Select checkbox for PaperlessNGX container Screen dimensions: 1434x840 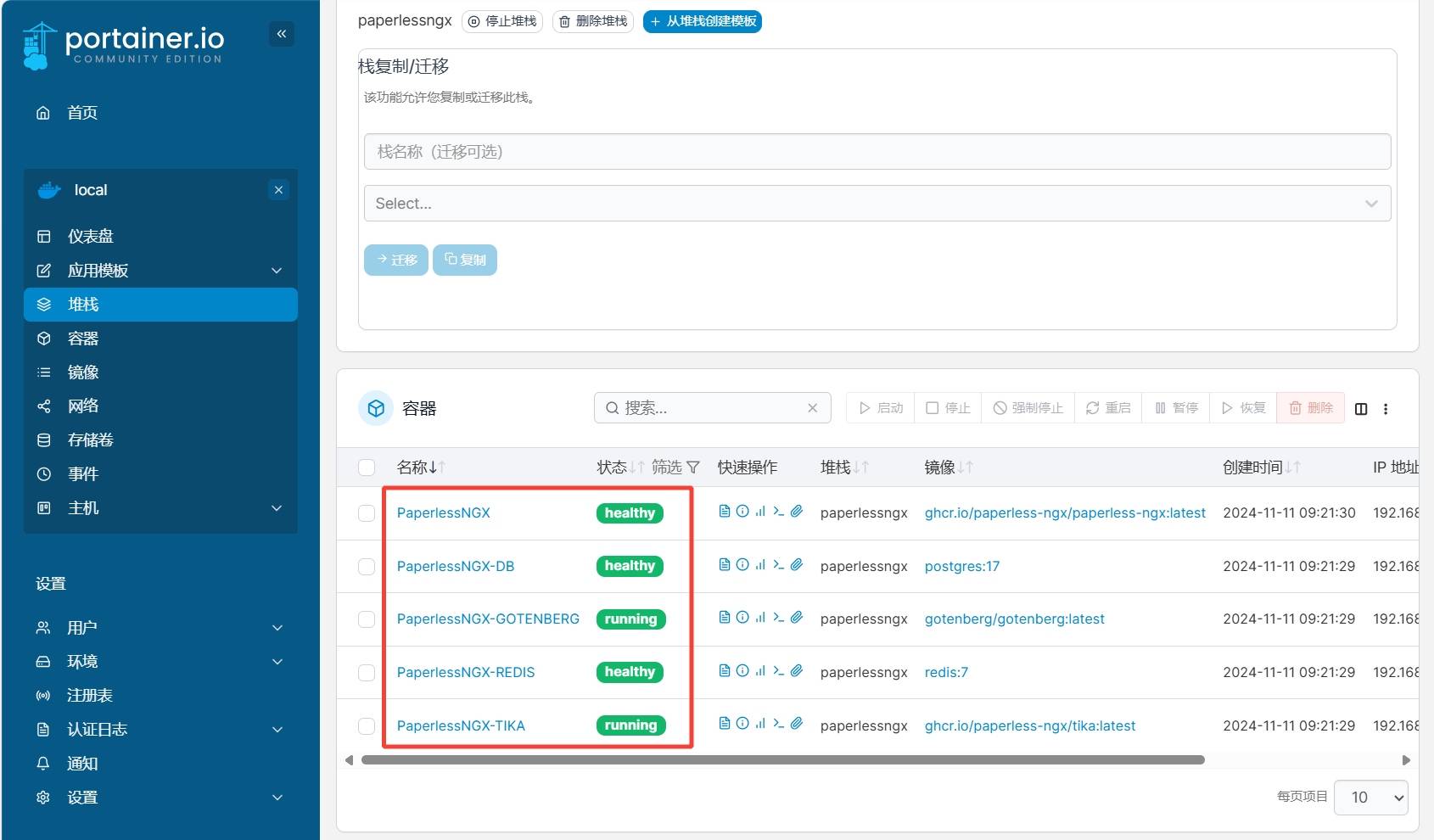click(x=367, y=513)
